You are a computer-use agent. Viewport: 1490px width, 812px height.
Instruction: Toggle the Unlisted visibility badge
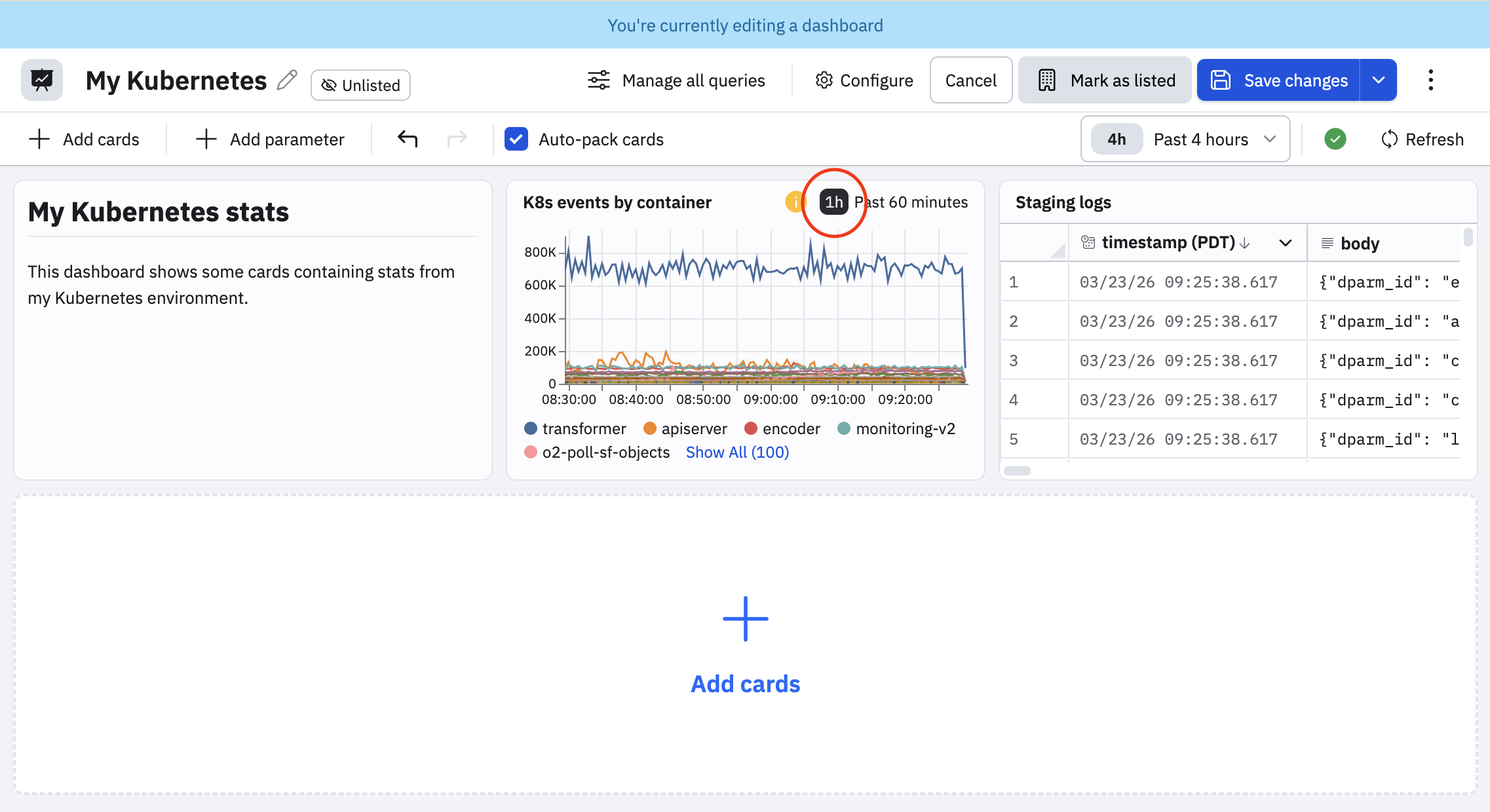pyautogui.click(x=360, y=85)
